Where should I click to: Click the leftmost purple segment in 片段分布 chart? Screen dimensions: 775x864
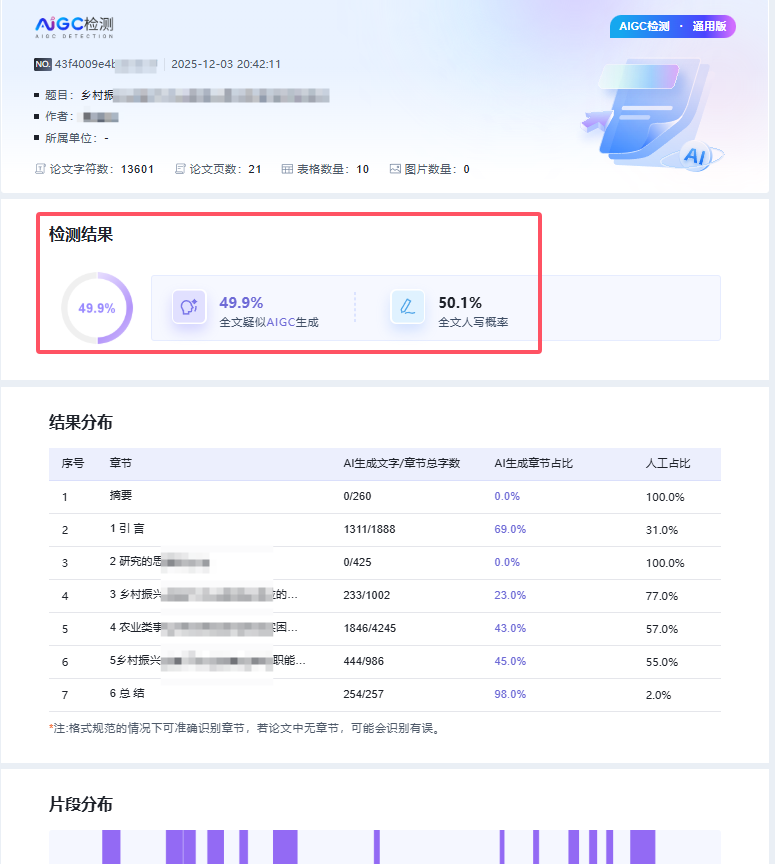tap(111, 847)
